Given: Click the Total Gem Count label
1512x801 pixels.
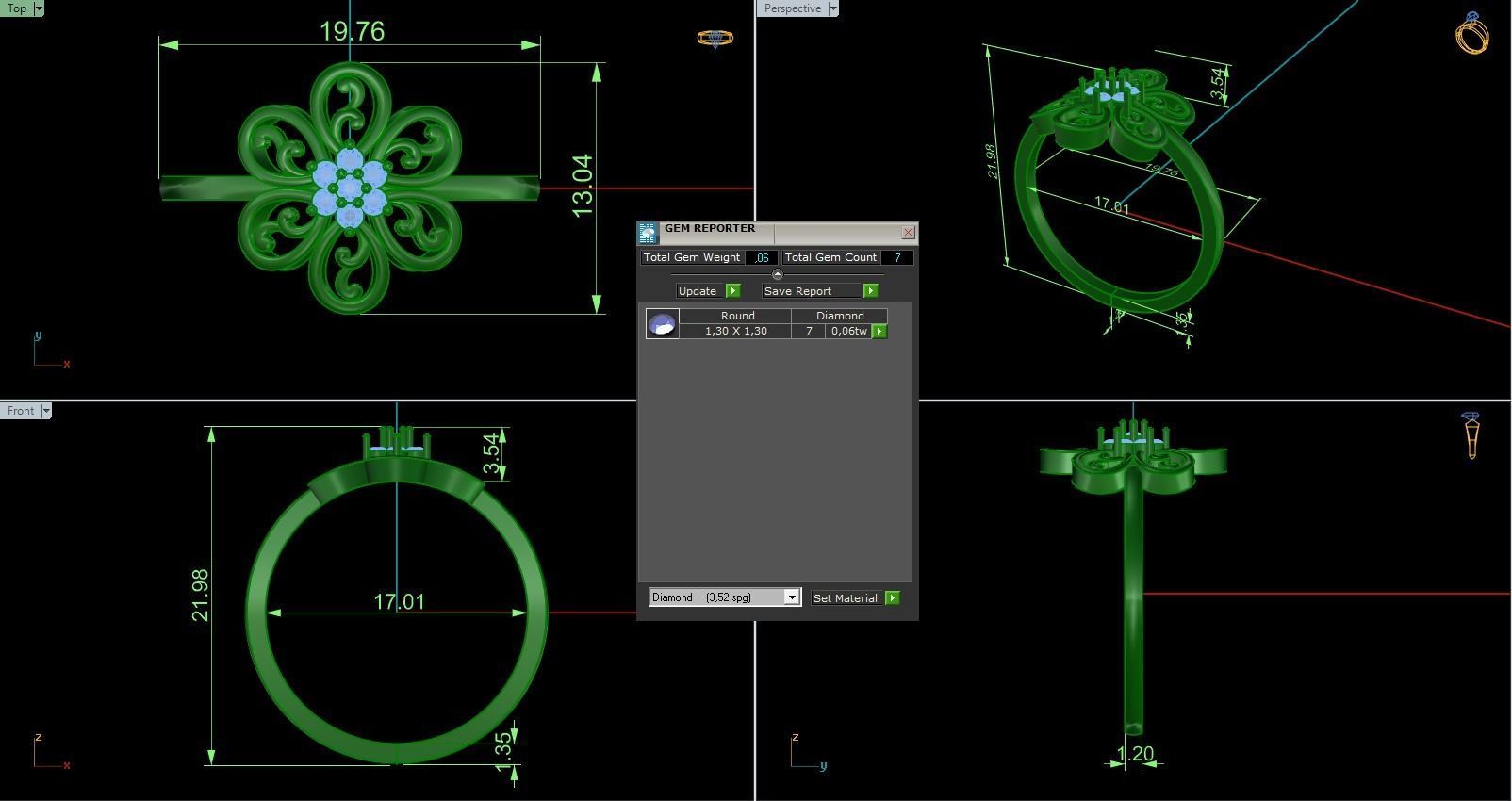Looking at the screenshot, I should pos(830,257).
